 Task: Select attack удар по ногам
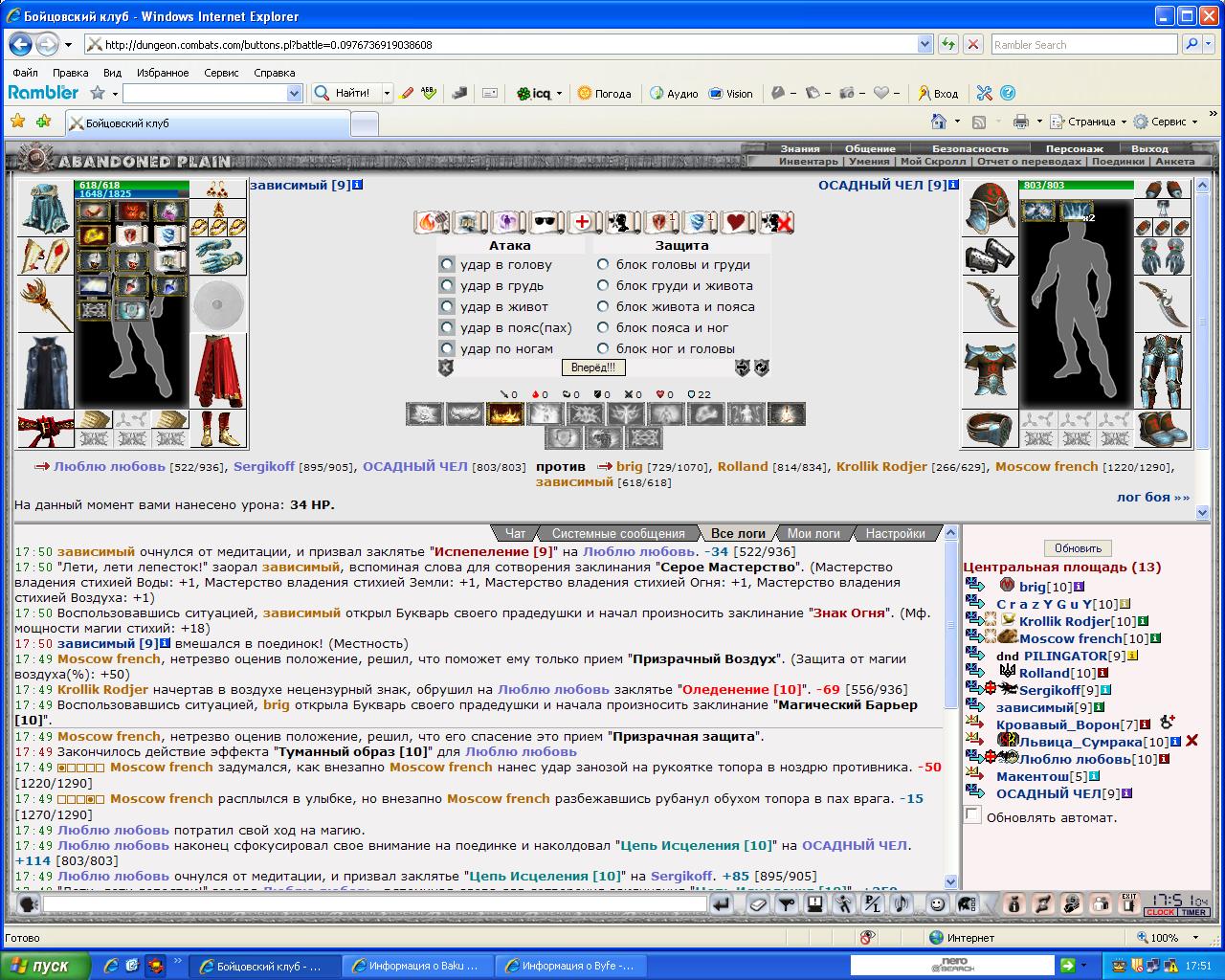[447, 348]
